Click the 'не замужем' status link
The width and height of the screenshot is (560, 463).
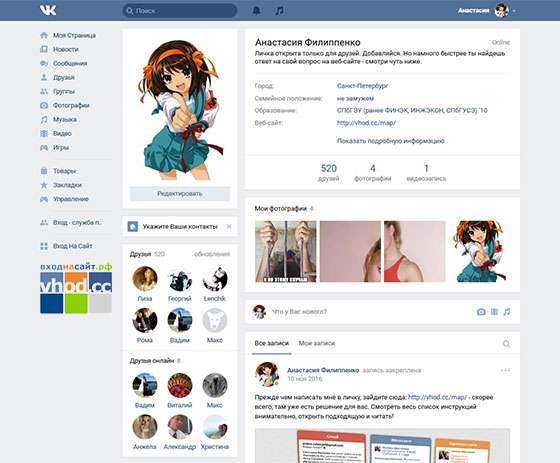pyautogui.click(x=355, y=98)
